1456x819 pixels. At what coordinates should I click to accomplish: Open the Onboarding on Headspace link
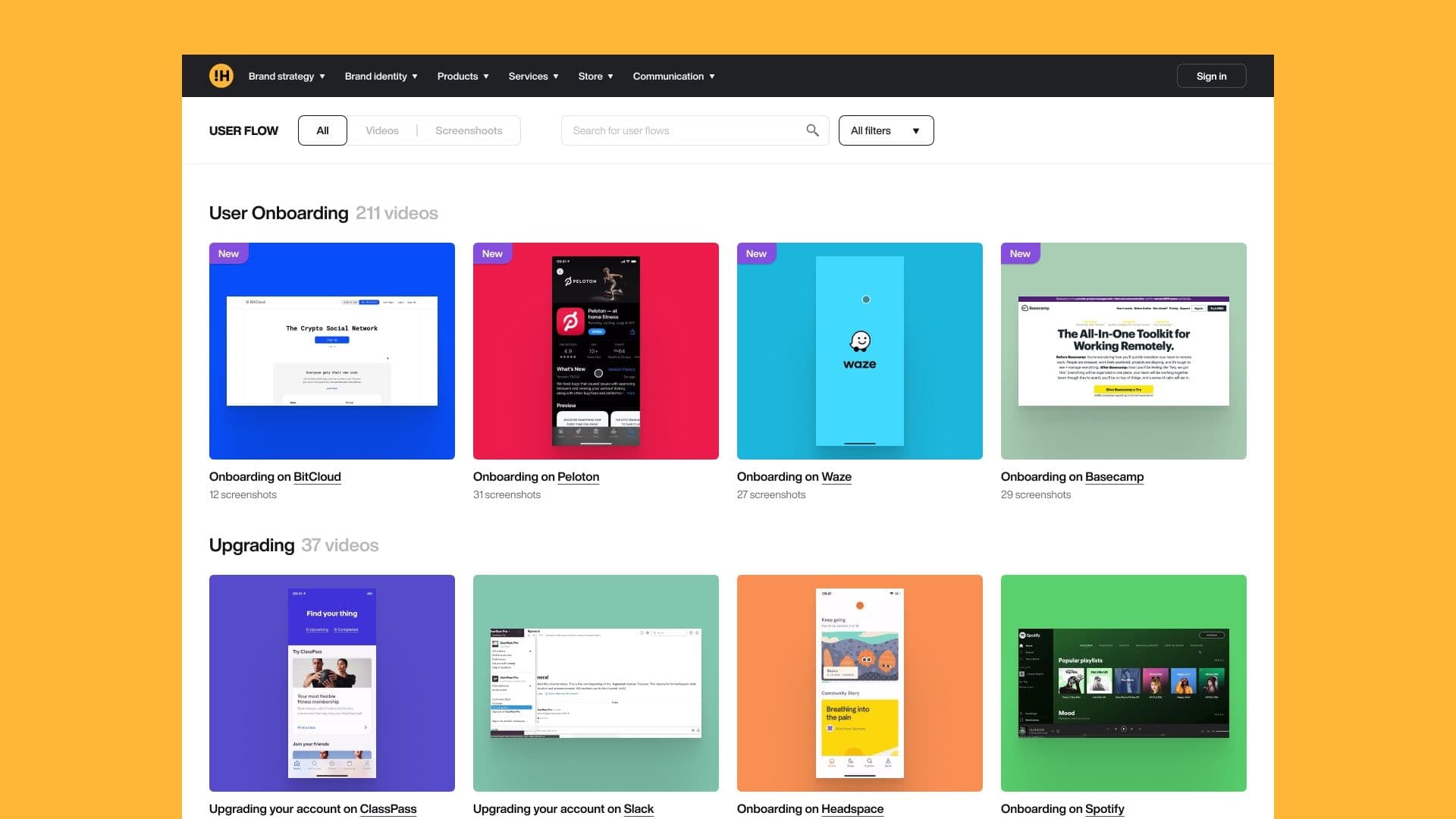point(811,808)
